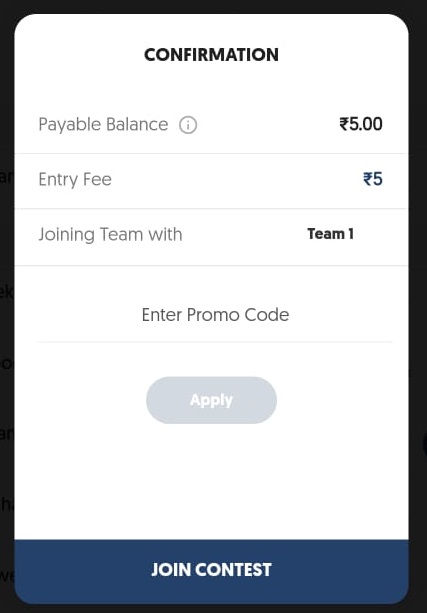Dismiss dialog via dark backdrop above it
The height and width of the screenshot is (613, 427).
pos(214,6)
